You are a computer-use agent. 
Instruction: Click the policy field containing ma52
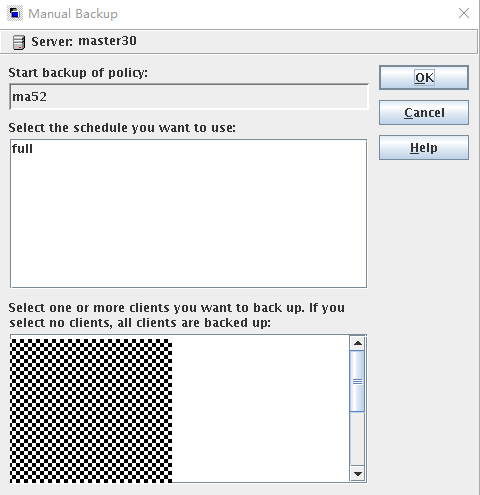[x=189, y=97]
